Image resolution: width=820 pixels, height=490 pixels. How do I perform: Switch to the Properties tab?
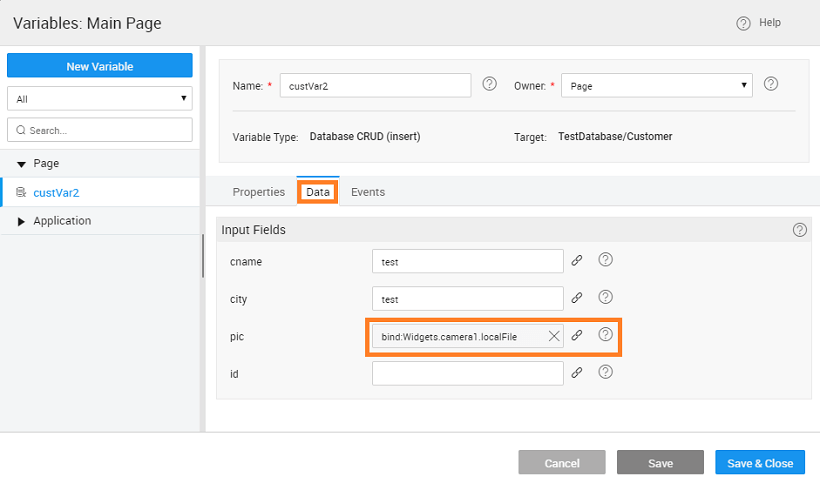(x=258, y=192)
